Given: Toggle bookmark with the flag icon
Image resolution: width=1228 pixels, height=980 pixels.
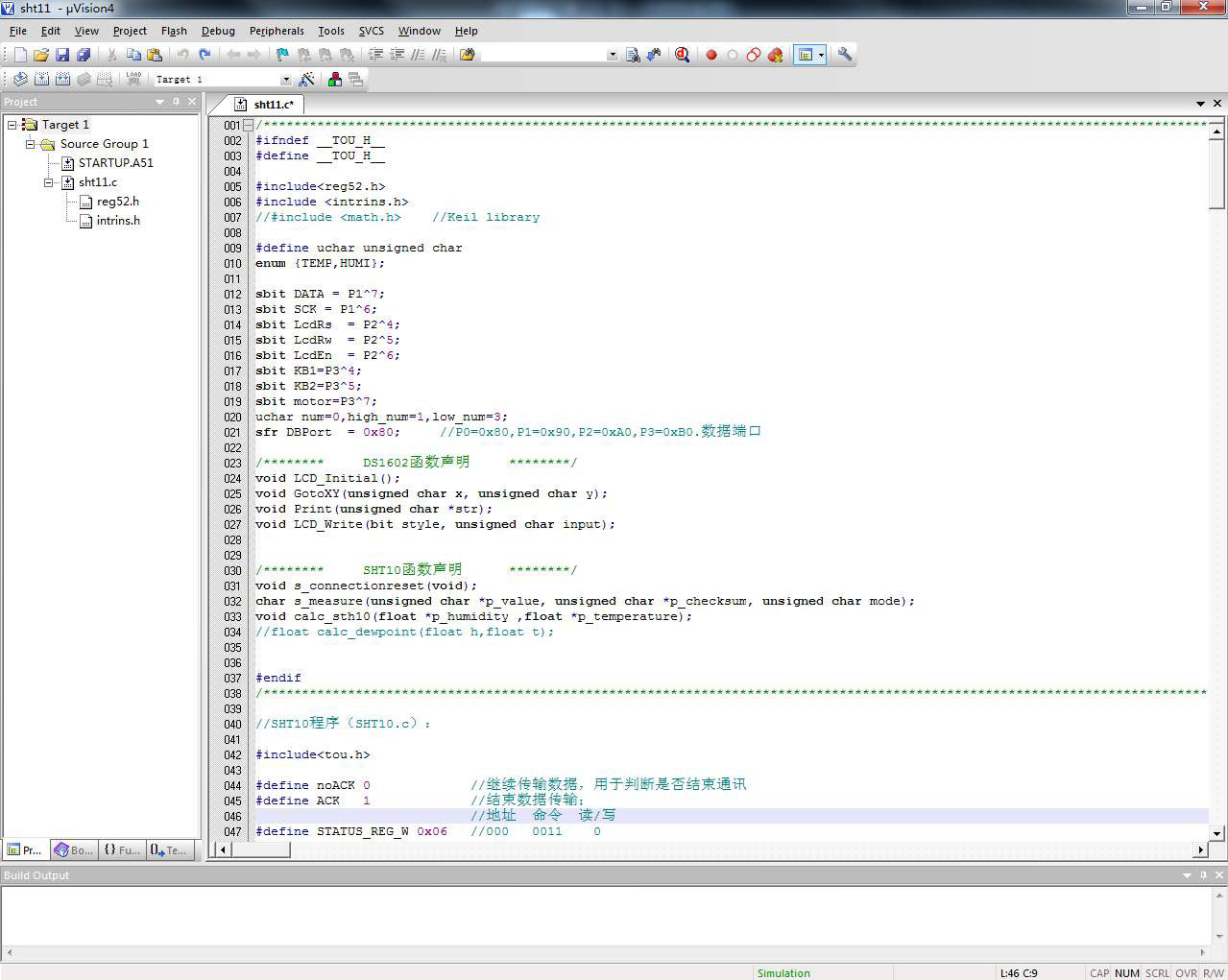Looking at the screenshot, I should point(282,55).
